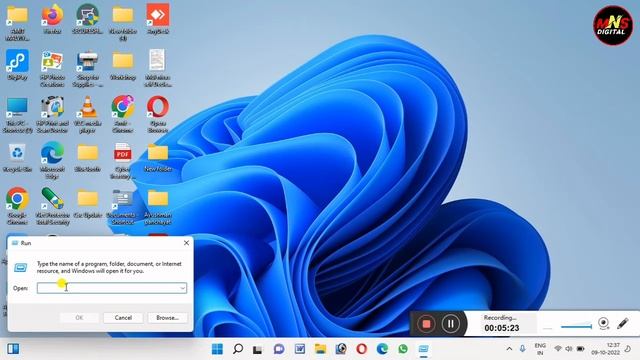
Task: Open Word from the taskbar
Action: [300, 349]
